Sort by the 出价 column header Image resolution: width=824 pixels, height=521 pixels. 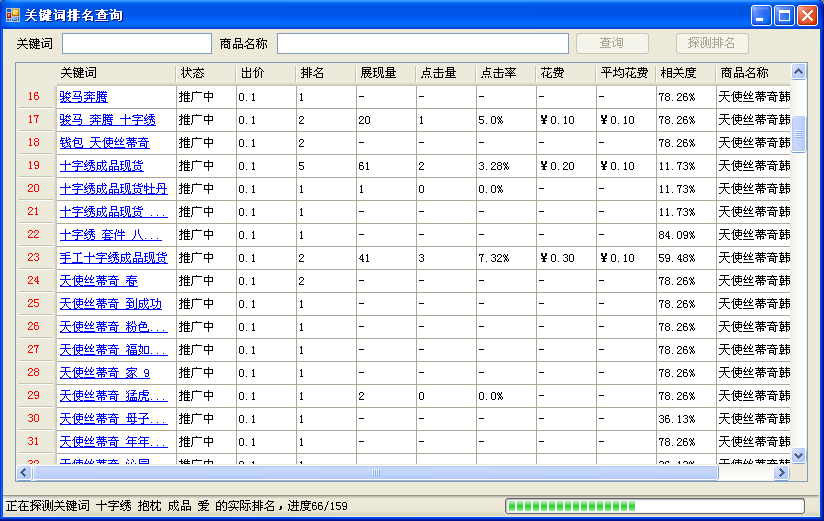coord(266,73)
